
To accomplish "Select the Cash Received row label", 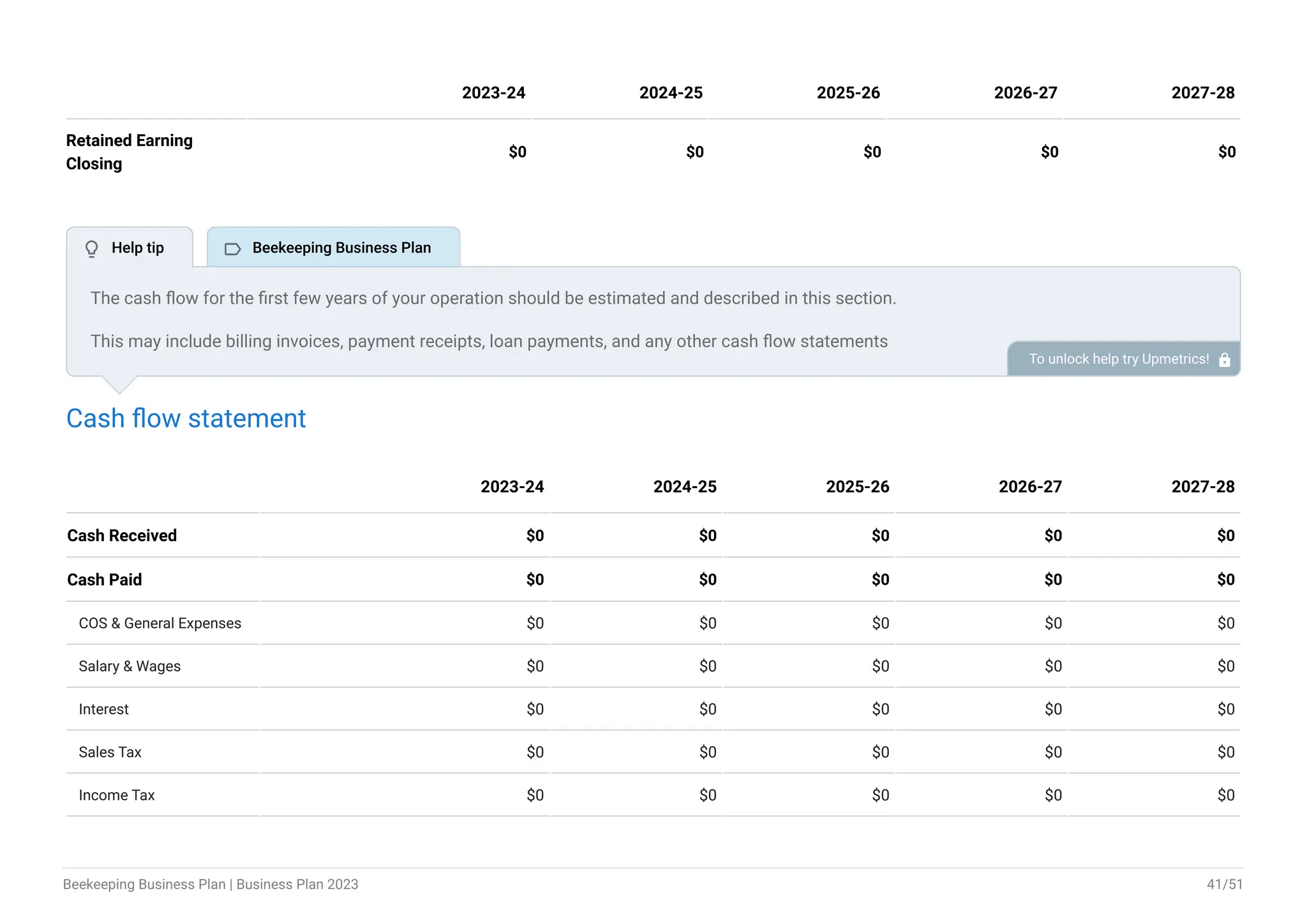I will point(122,535).
